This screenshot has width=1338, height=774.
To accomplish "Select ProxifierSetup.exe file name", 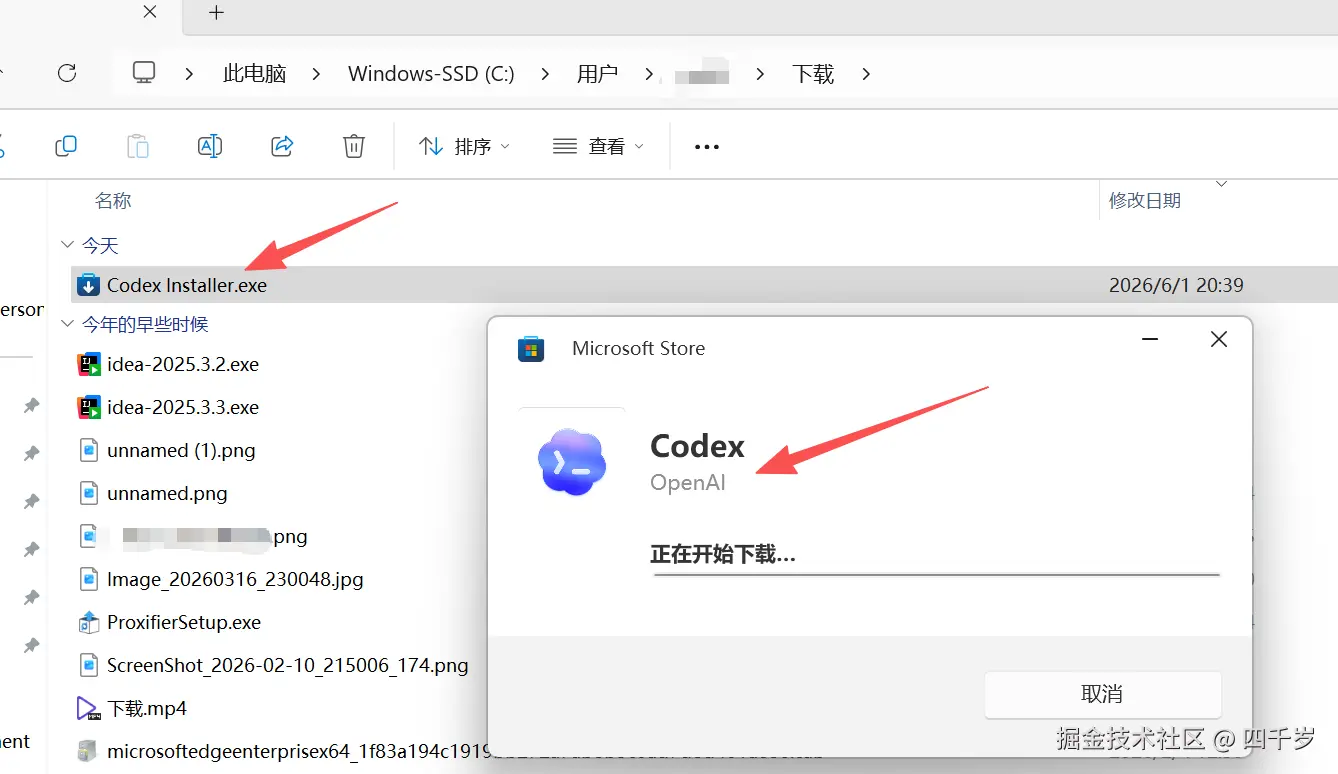I will (x=184, y=622).
